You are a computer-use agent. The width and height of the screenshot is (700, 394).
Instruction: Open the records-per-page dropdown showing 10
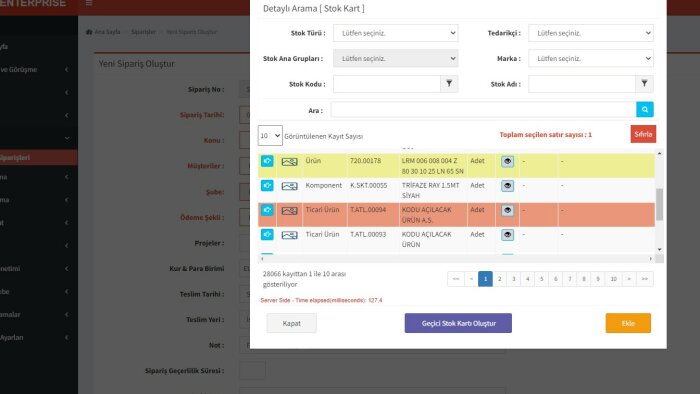tap(270, 136)
